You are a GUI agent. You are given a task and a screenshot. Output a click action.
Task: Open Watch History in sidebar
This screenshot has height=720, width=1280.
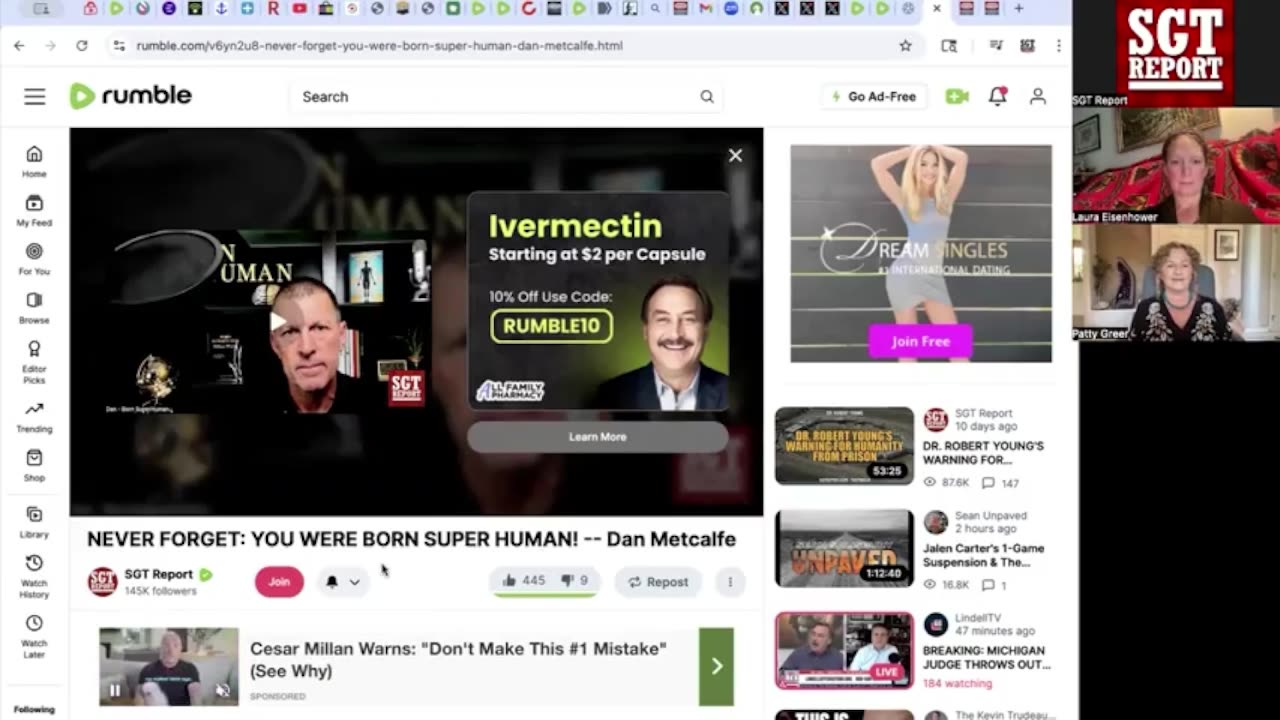pos(34,577)
